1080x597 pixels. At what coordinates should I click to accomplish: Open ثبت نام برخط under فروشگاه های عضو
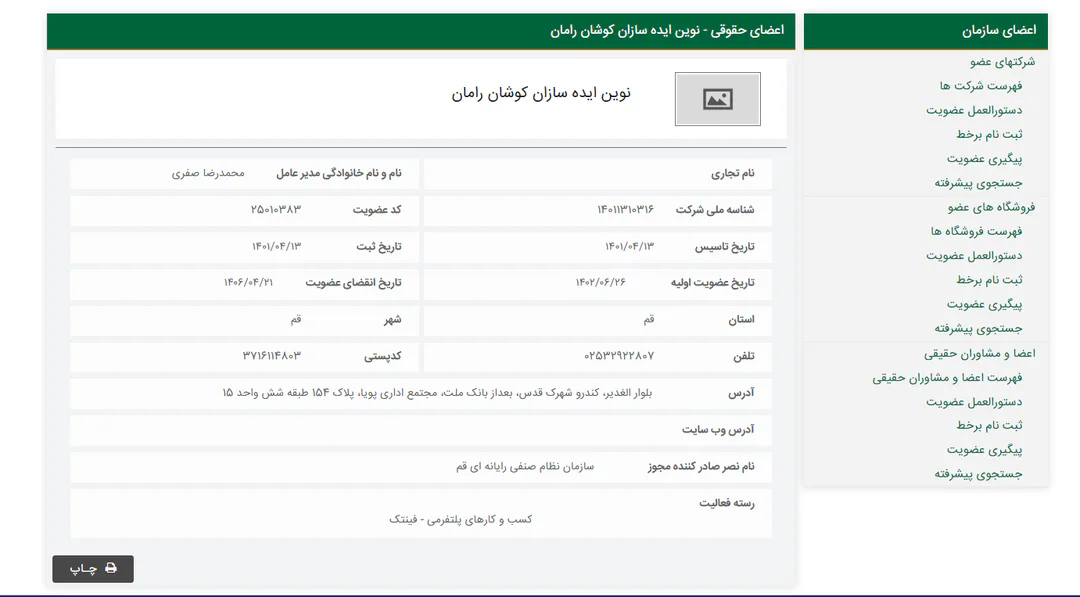(989, 280)
